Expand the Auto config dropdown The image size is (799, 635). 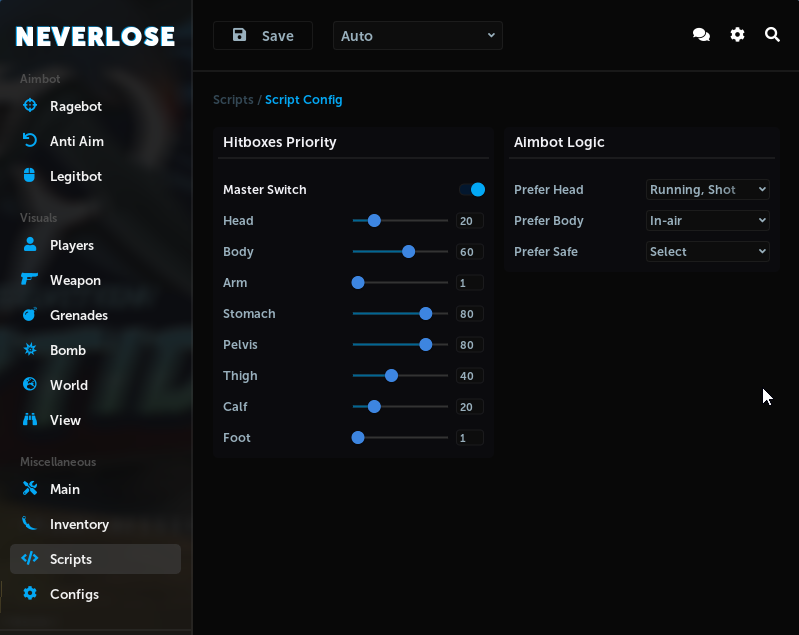[417, 36]
